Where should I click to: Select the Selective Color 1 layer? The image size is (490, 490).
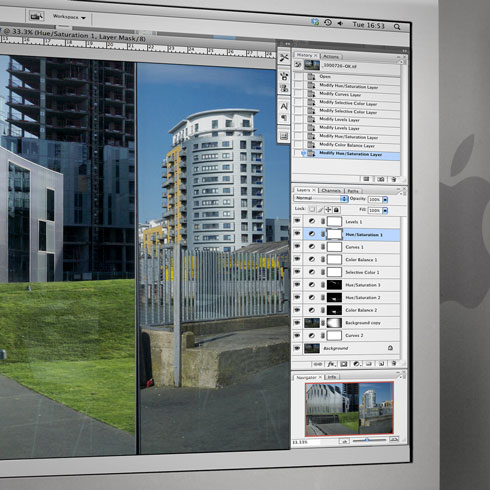[x=347, y=272]
